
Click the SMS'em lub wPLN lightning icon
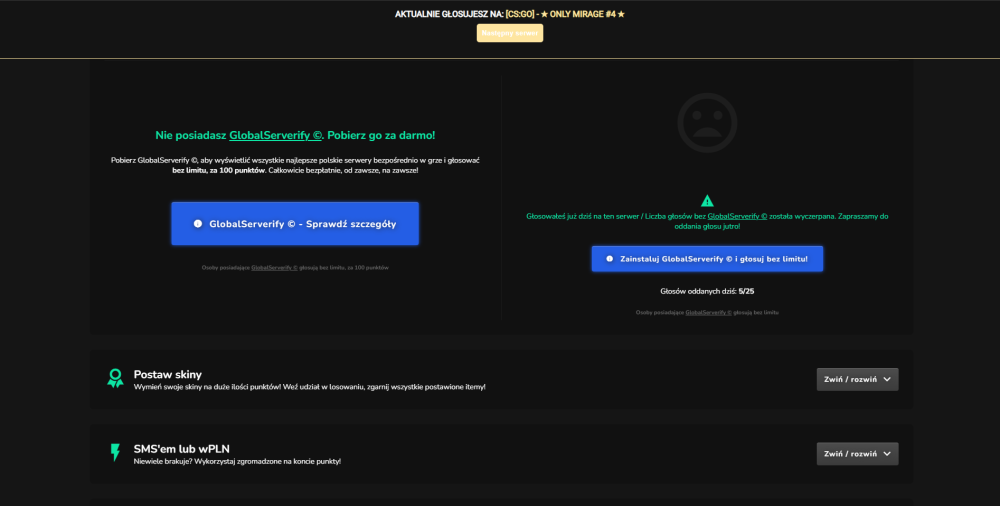tap(115, 452)
